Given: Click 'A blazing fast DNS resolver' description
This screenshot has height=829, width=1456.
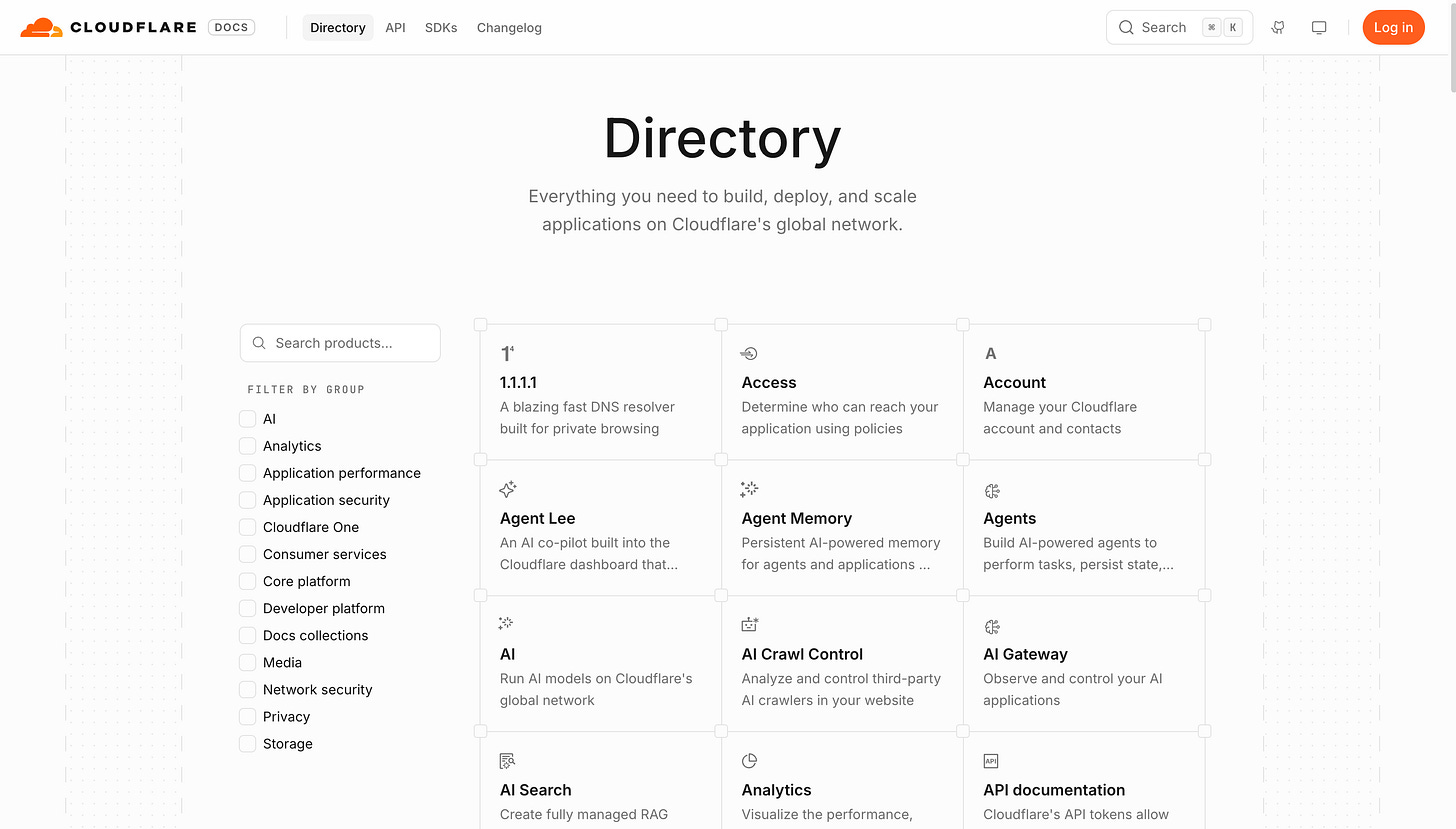Looking at the screenshot, I should pos(587,418).
